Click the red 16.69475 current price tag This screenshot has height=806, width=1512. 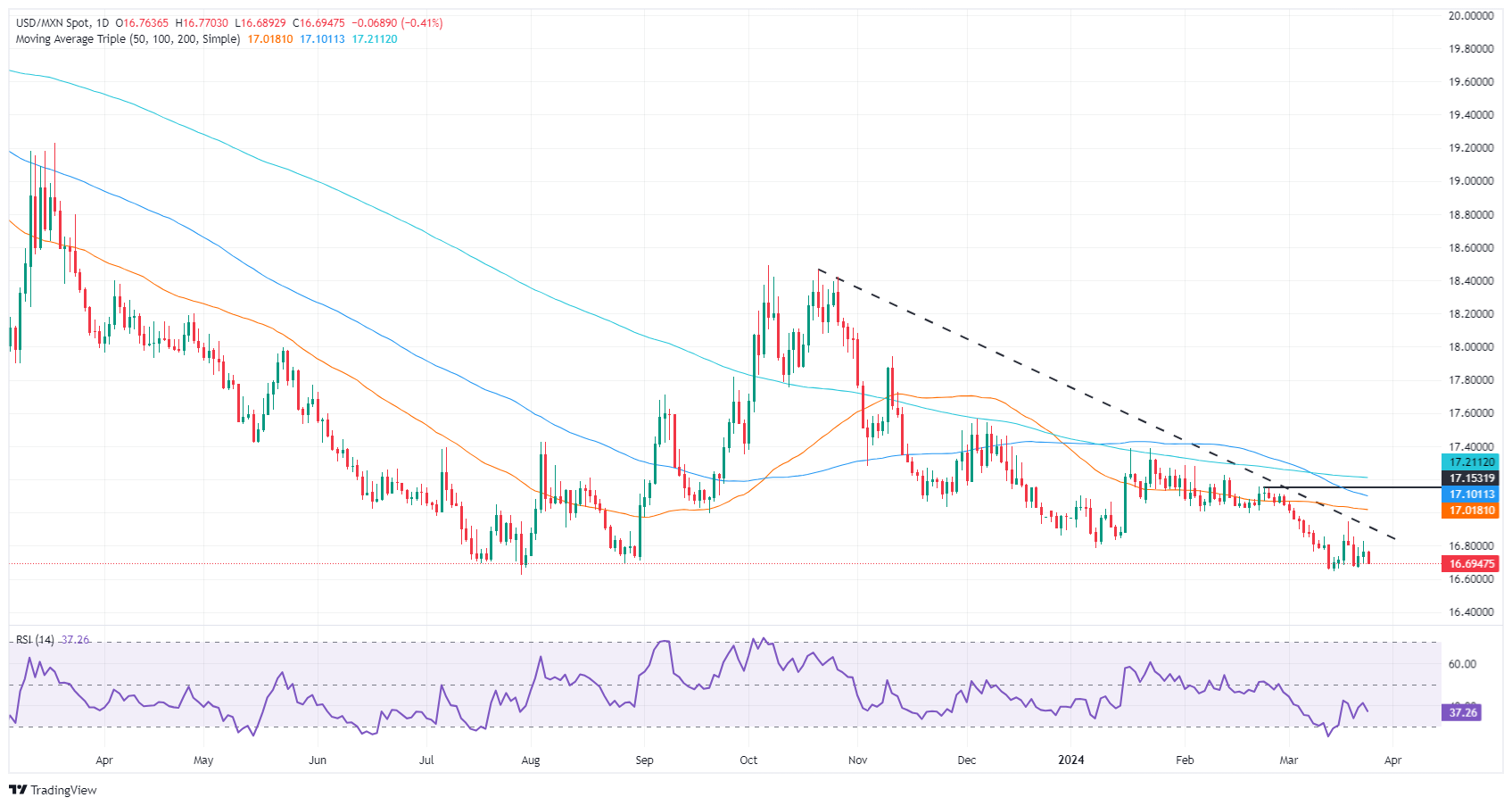click(x=1471, y=564)
